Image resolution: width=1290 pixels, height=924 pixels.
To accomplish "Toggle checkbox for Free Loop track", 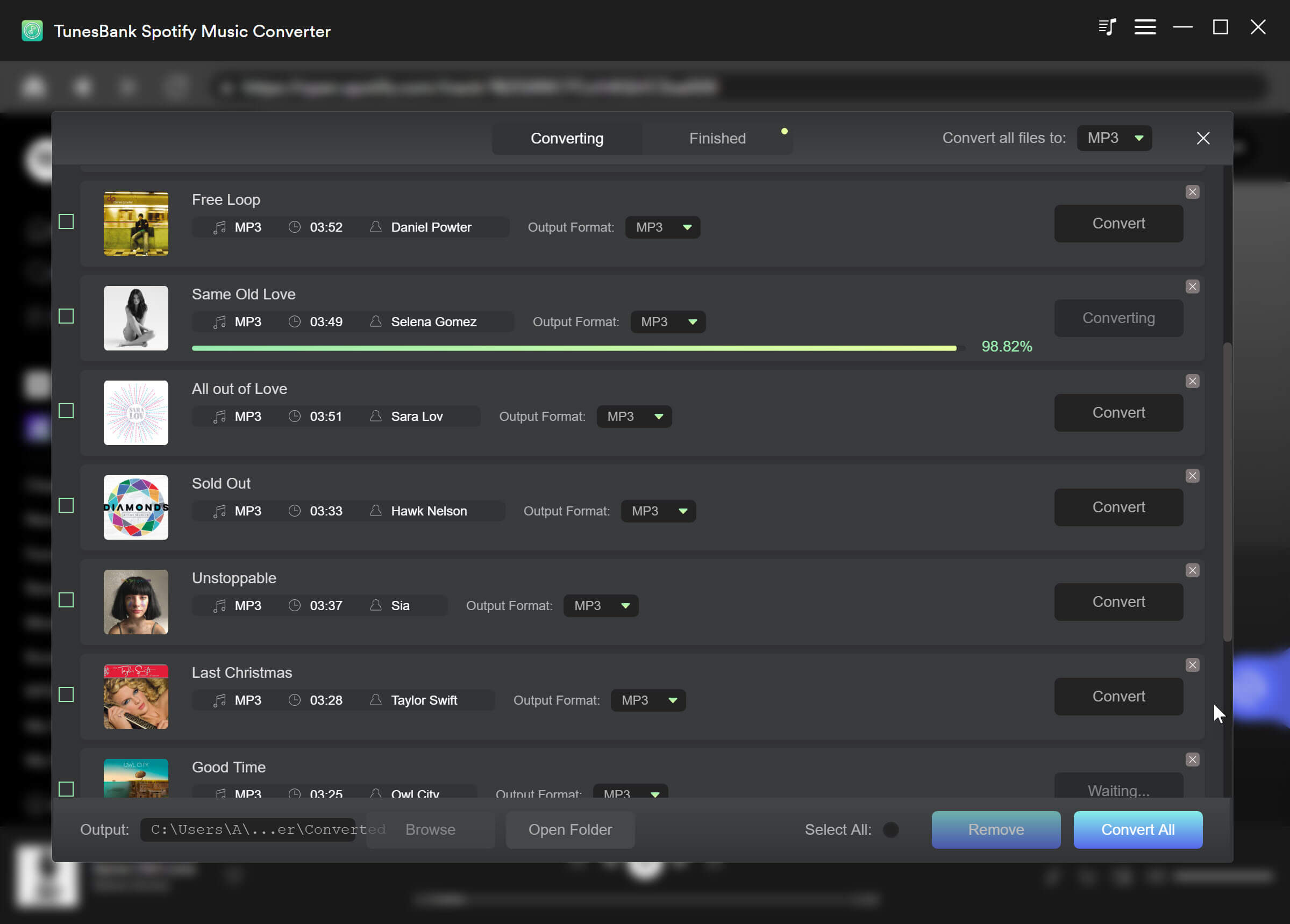I will tap(66, 222).
